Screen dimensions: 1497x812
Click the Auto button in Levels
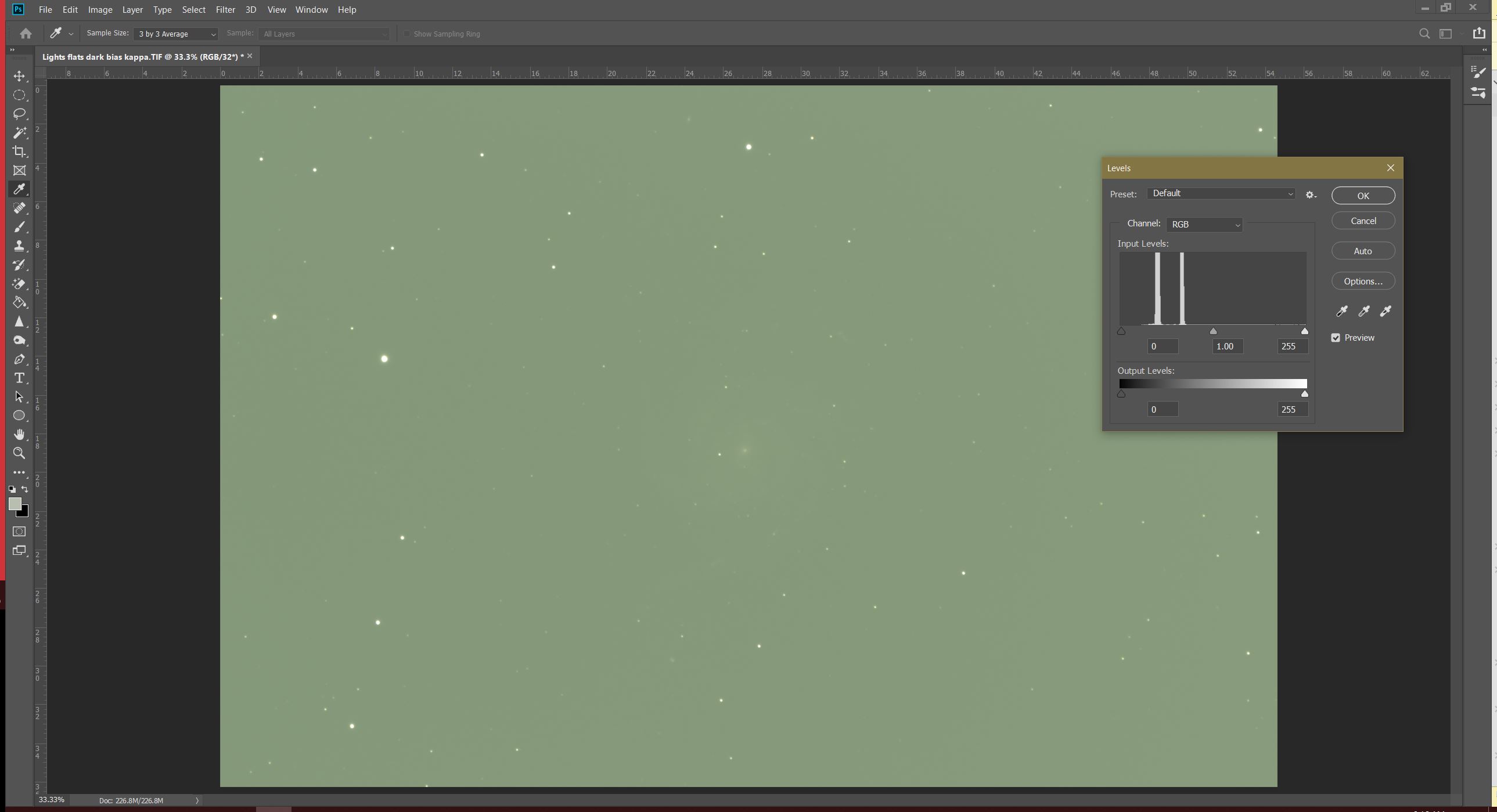1363,251
